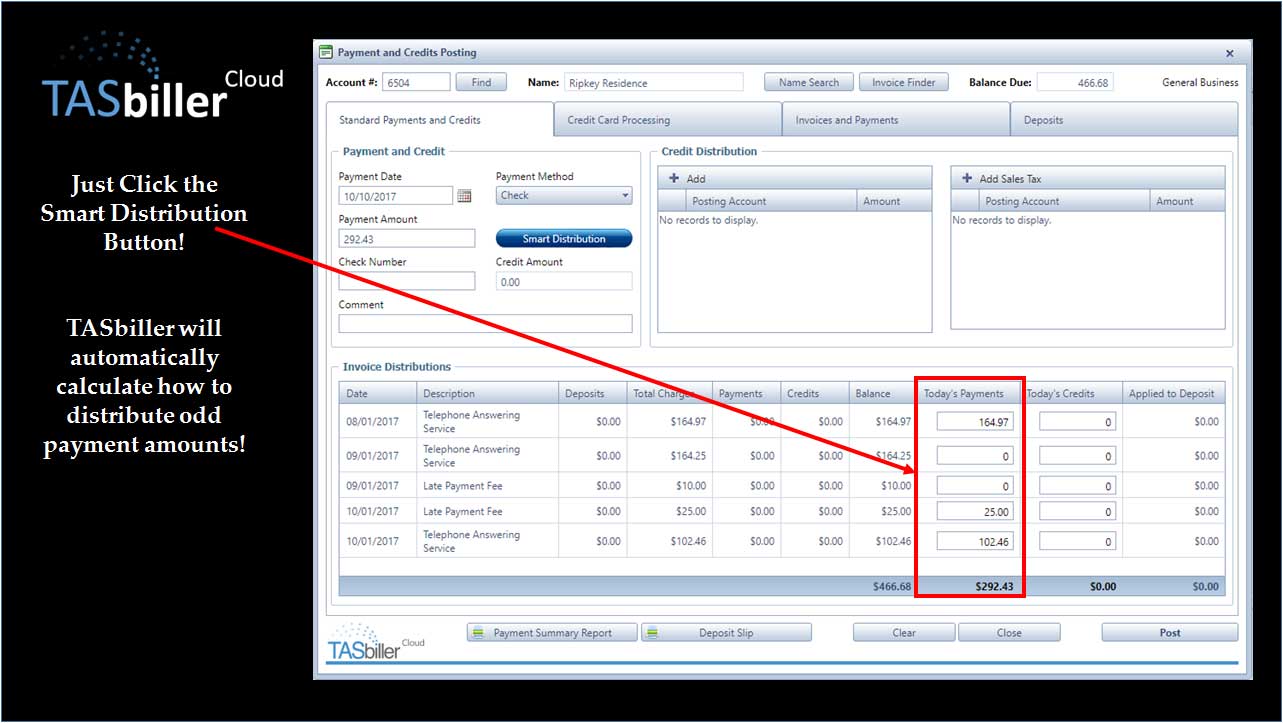Click Today's Payments field for $164.25 invoice
The height and width of the screenshot is (723, 1283).
(x=975, y=456)
